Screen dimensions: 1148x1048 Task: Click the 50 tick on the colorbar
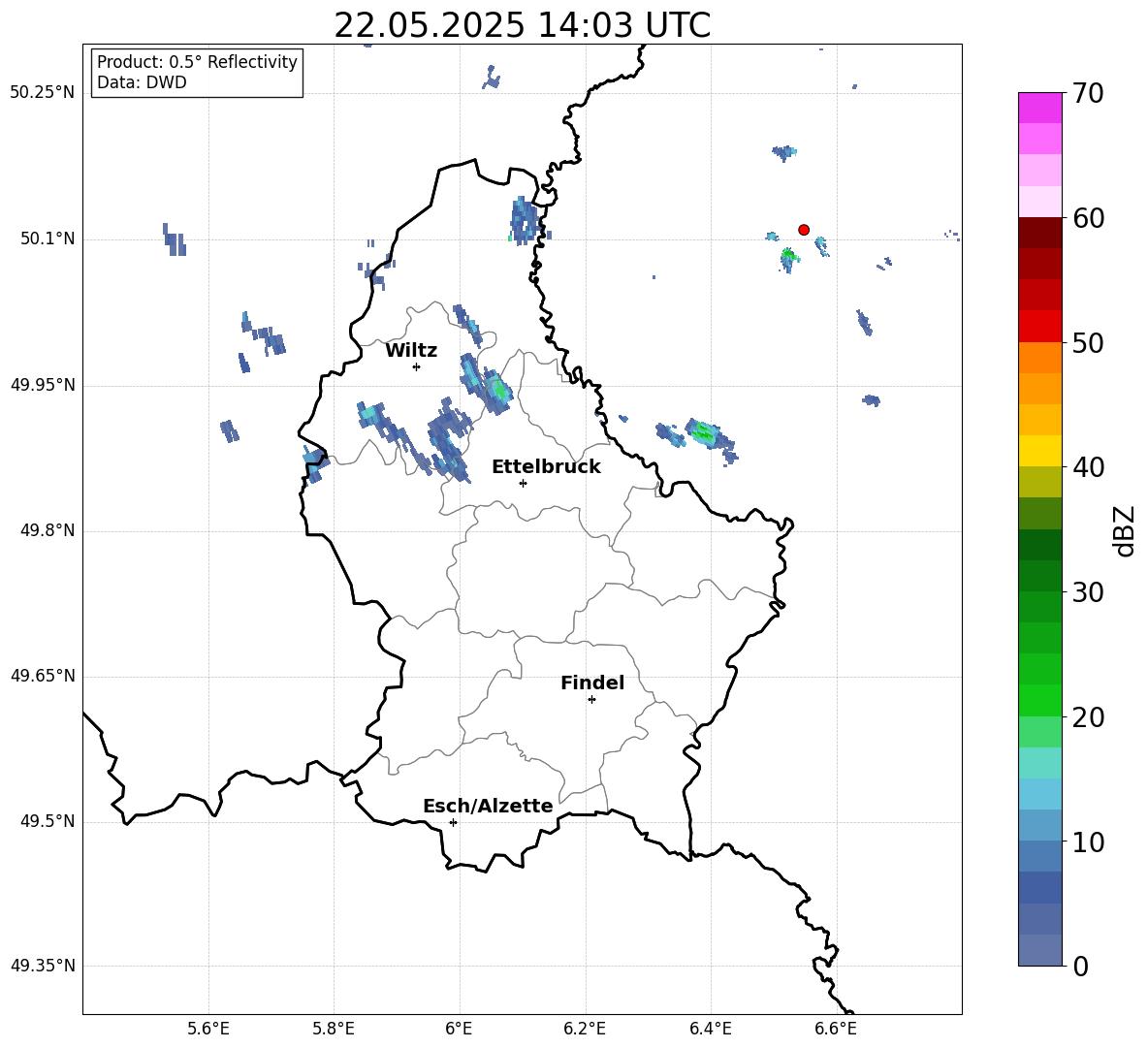(x=1088, y=342)
